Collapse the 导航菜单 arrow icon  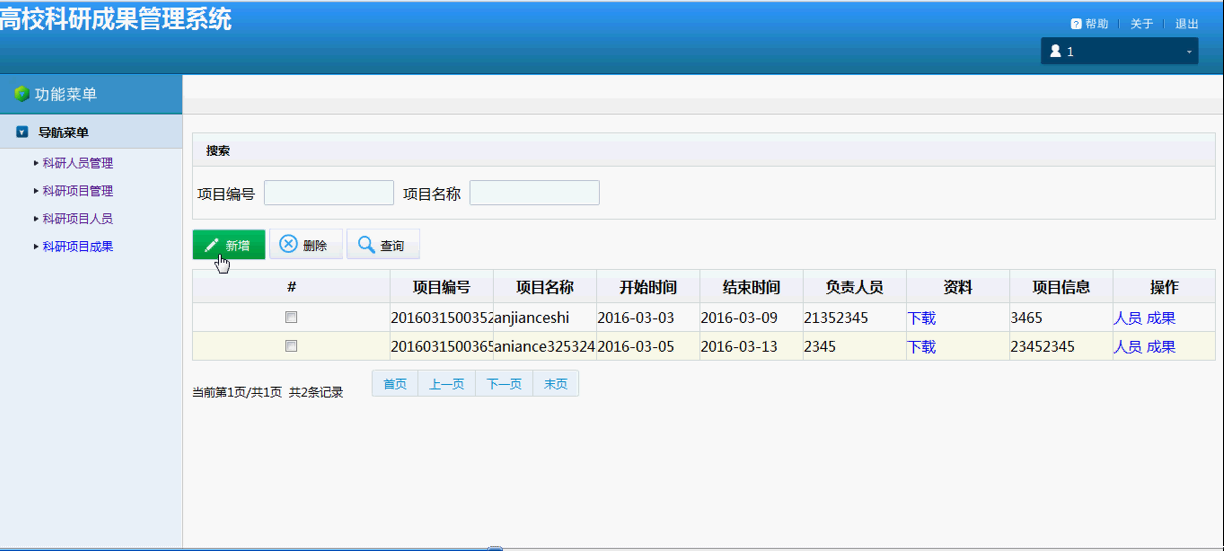click(22, 132)
